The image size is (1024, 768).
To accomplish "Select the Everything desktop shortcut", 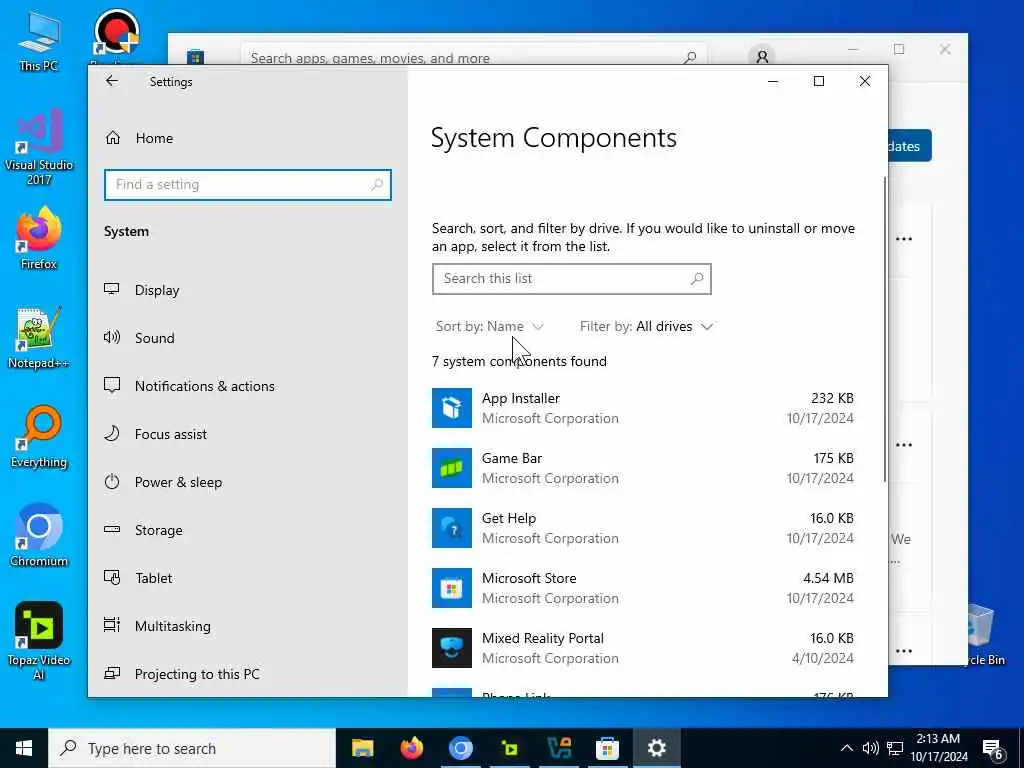I will [39, 437].
